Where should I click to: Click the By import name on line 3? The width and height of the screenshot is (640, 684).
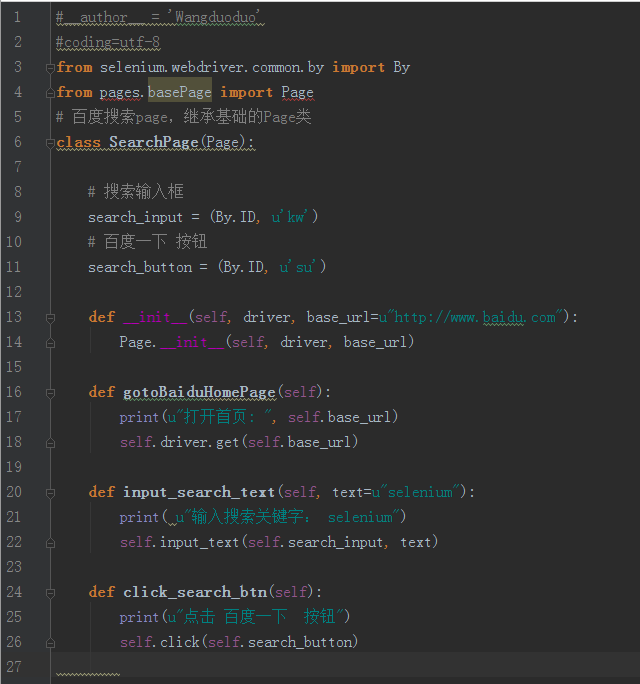[402, 68]
